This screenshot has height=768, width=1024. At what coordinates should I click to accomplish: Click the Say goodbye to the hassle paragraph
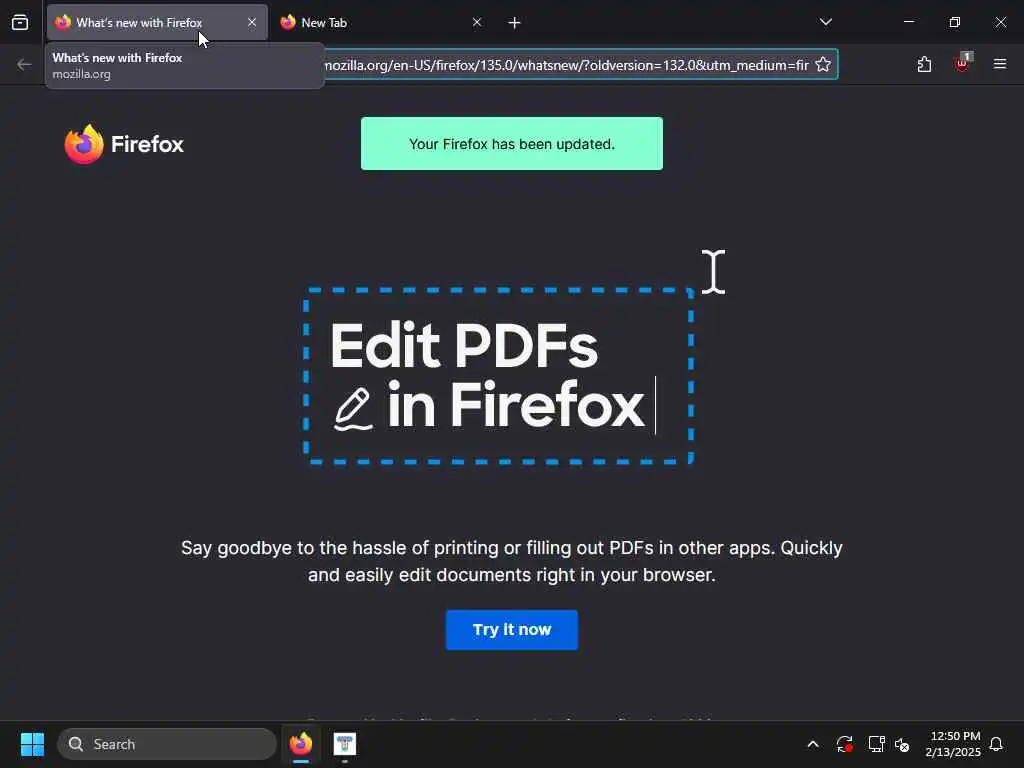pyautogui.click(x=511, y=561)
